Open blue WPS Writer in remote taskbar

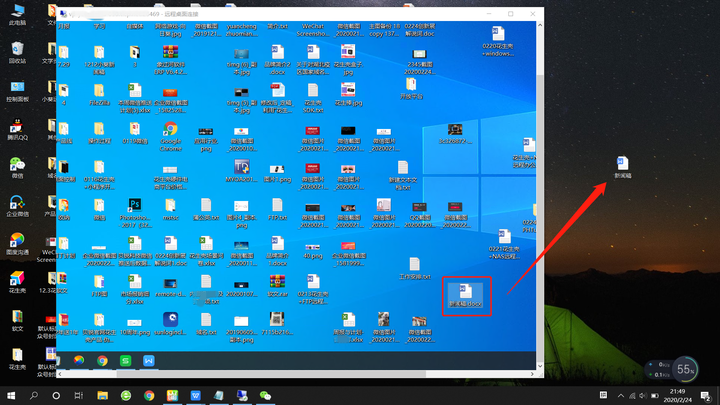pyautogui.click(x=149, y=361)
